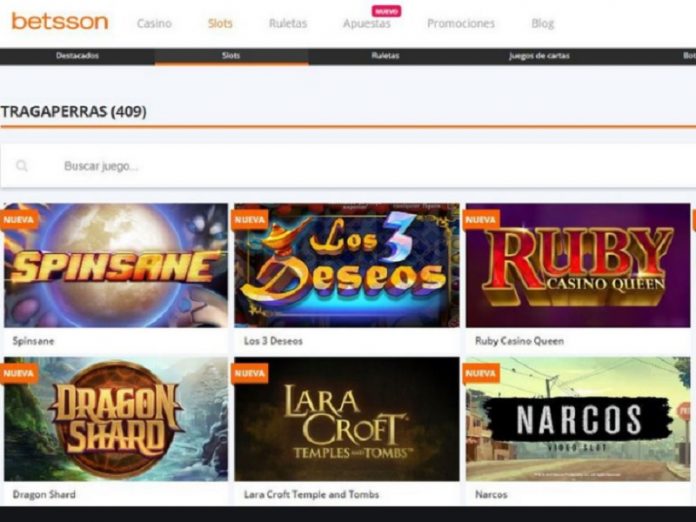Open the Spinsane game thumbnail
The height and width of the screenshot is (522, 696).
pos(116,265)
